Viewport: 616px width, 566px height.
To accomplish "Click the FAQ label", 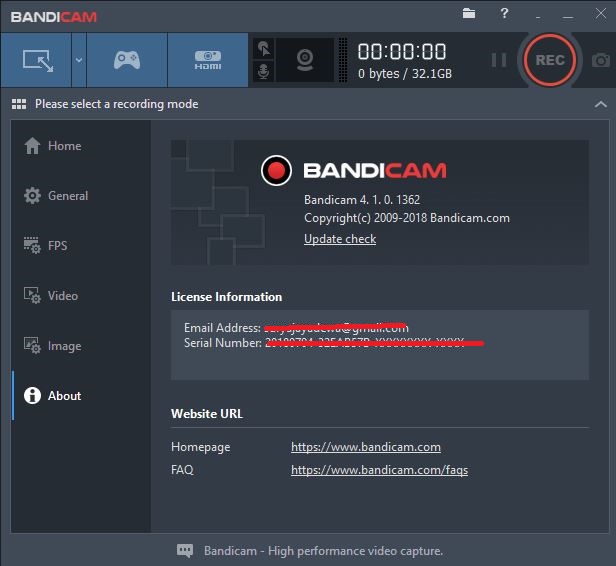I will coord(182,470).
